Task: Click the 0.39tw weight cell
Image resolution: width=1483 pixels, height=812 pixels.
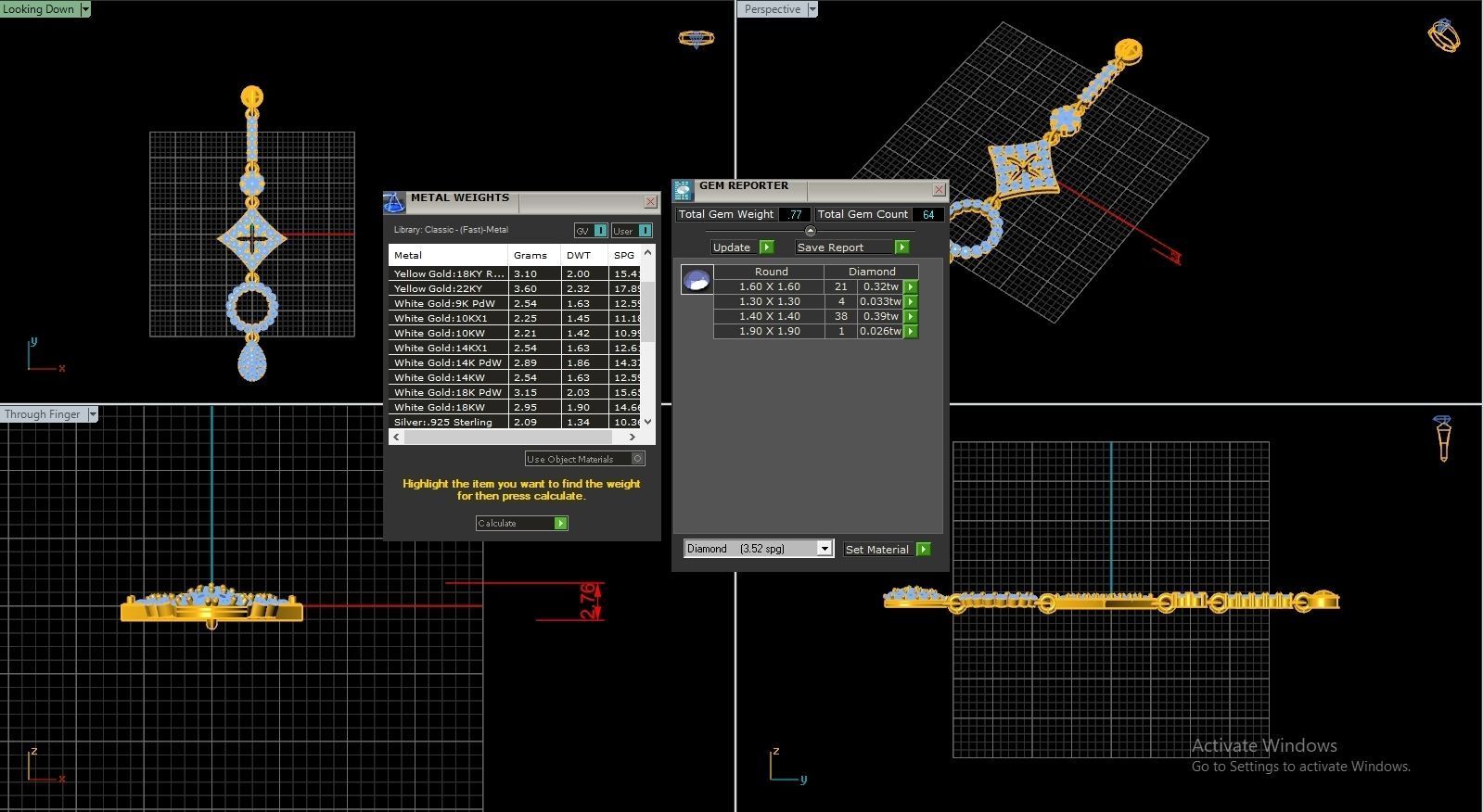Action: pos(880,316)
